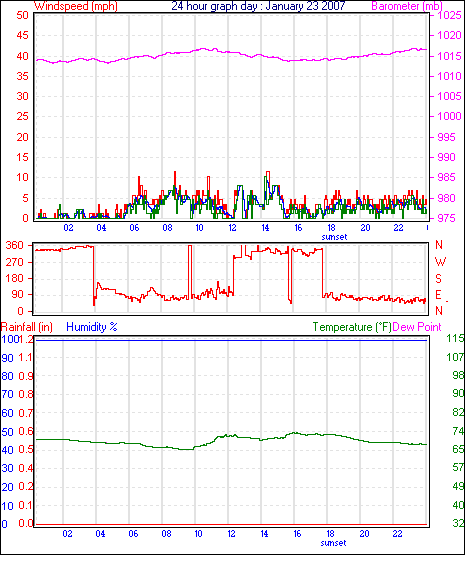Screen dimensions: 465x563
Task: Click the 35 value on the windspeed axis
Action: pos(22,76)
